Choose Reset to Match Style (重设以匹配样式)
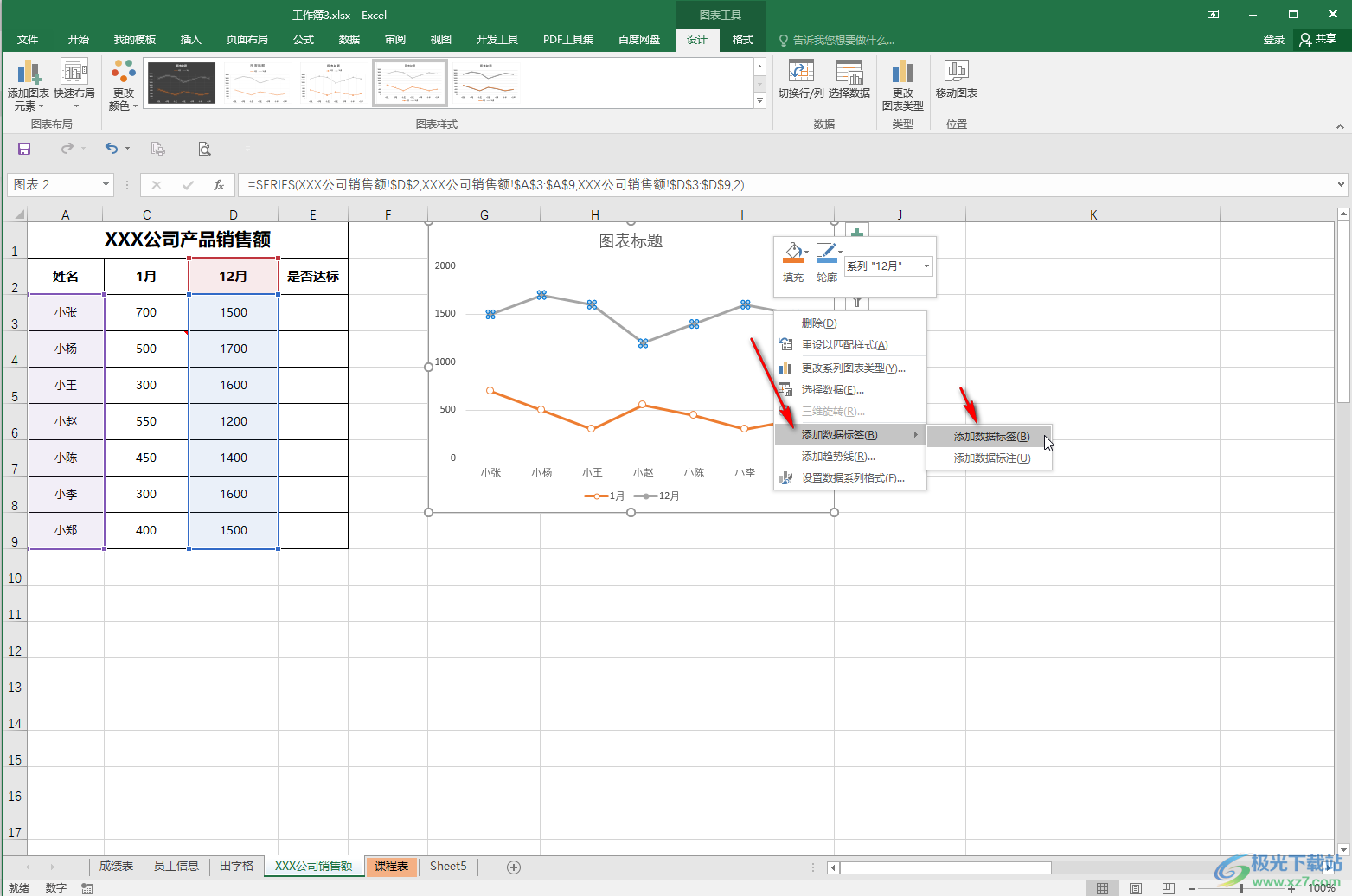 point(851,344)
